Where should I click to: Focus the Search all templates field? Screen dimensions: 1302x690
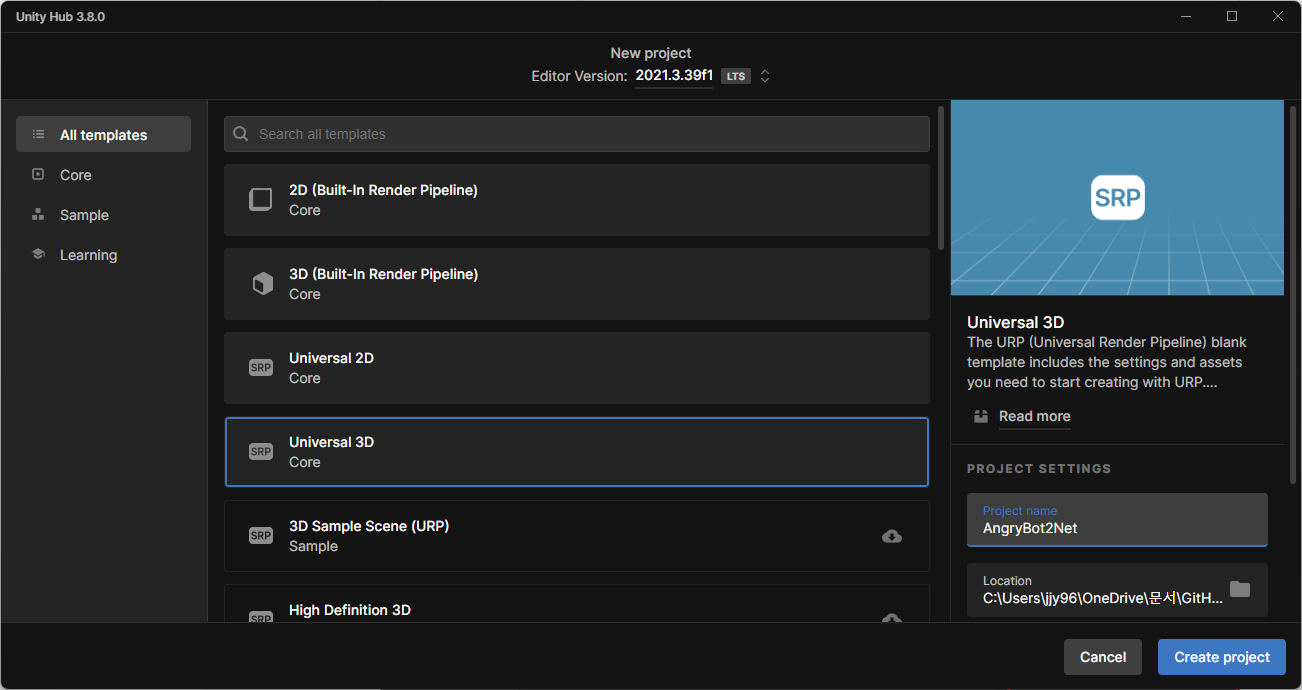tap(577, 134)
